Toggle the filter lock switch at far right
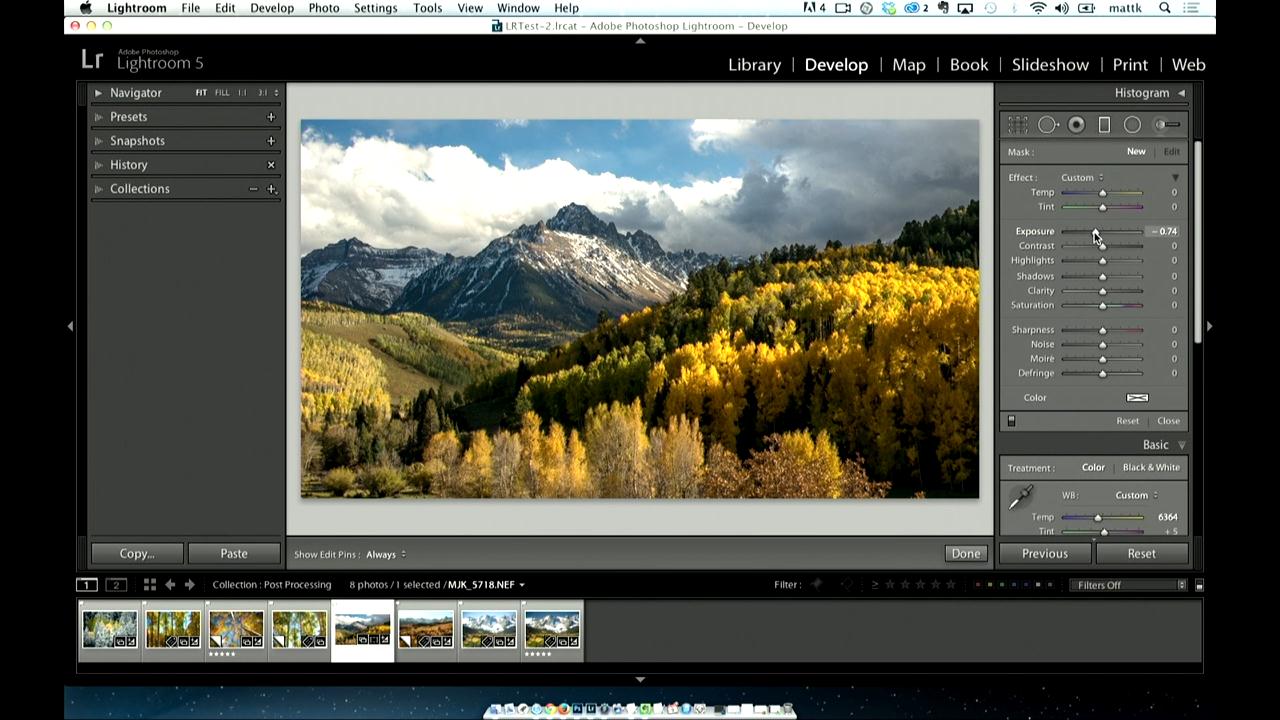 (x=1199, y=585)
